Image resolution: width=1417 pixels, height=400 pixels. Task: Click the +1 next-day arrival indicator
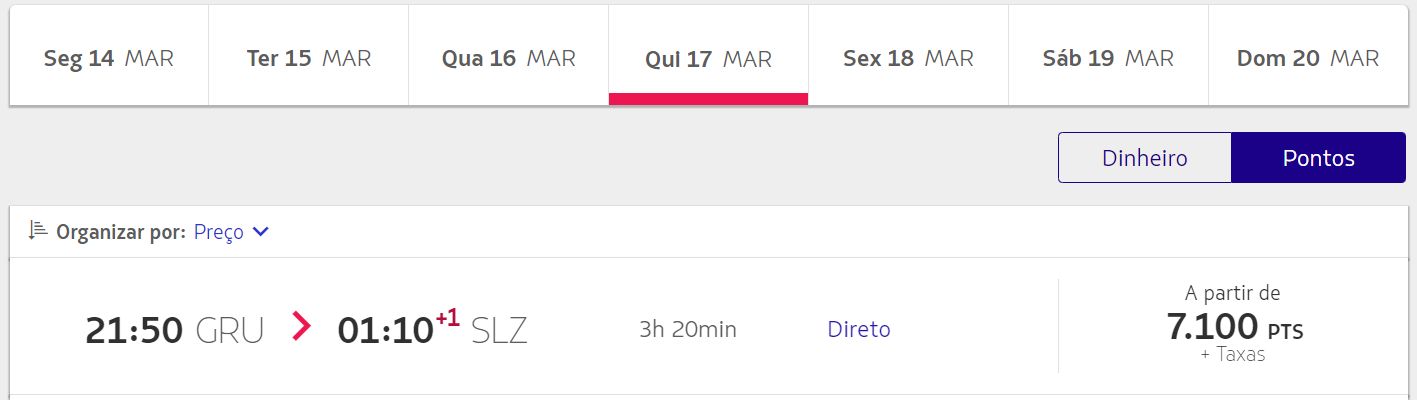[x=447, y=318]
